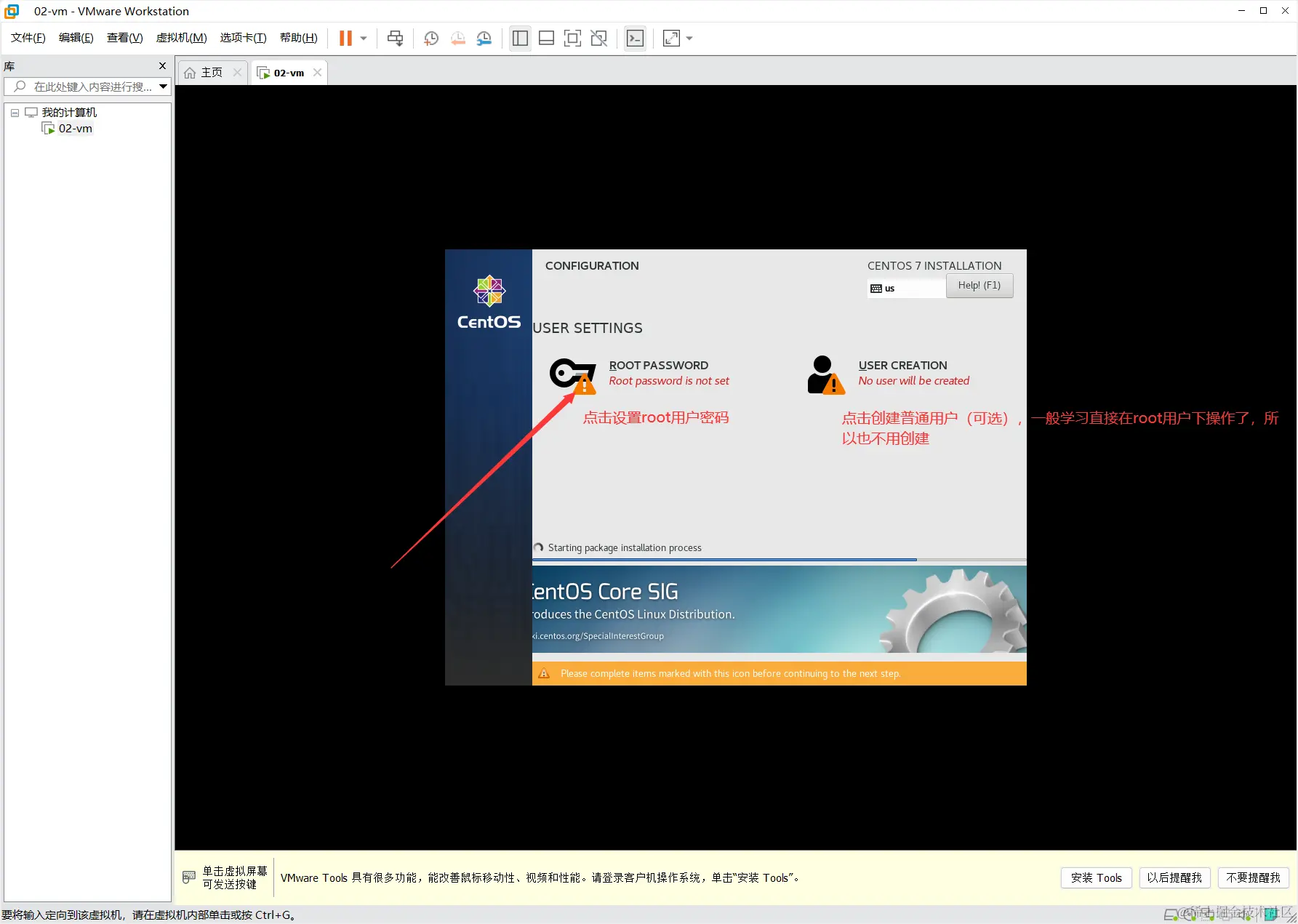Close the 02-vm tab
Viewport: 1298px width, 924px height.
317,73
